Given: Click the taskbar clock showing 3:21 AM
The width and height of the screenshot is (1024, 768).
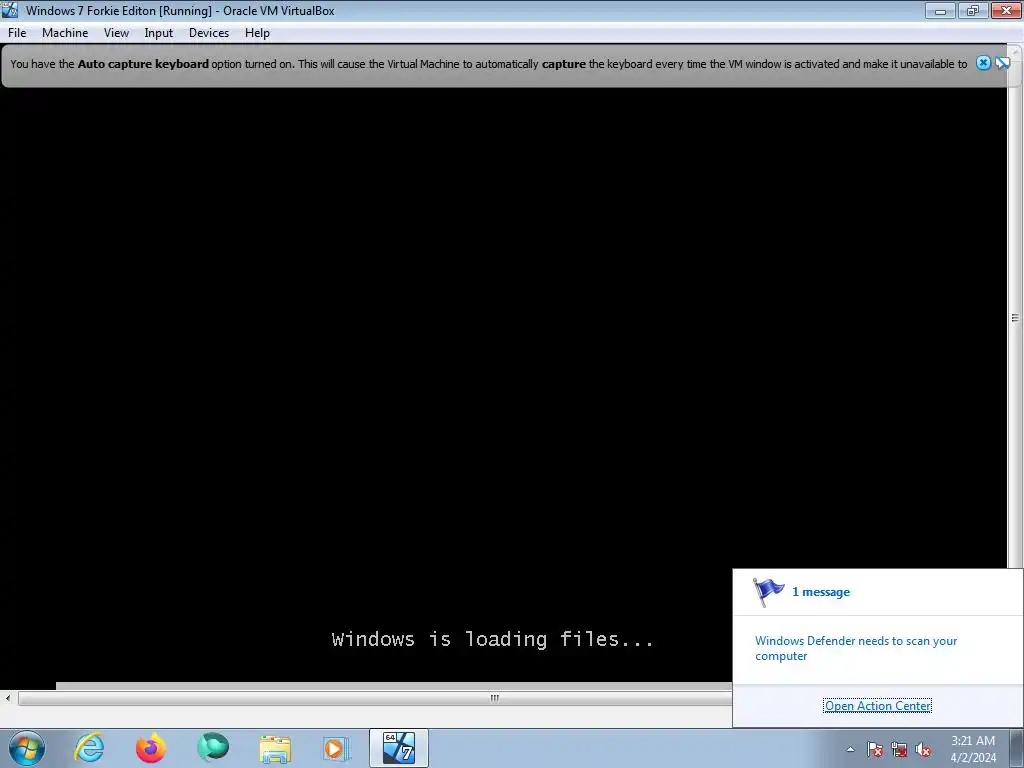Looking at the screenshot, I should point(973,749).
